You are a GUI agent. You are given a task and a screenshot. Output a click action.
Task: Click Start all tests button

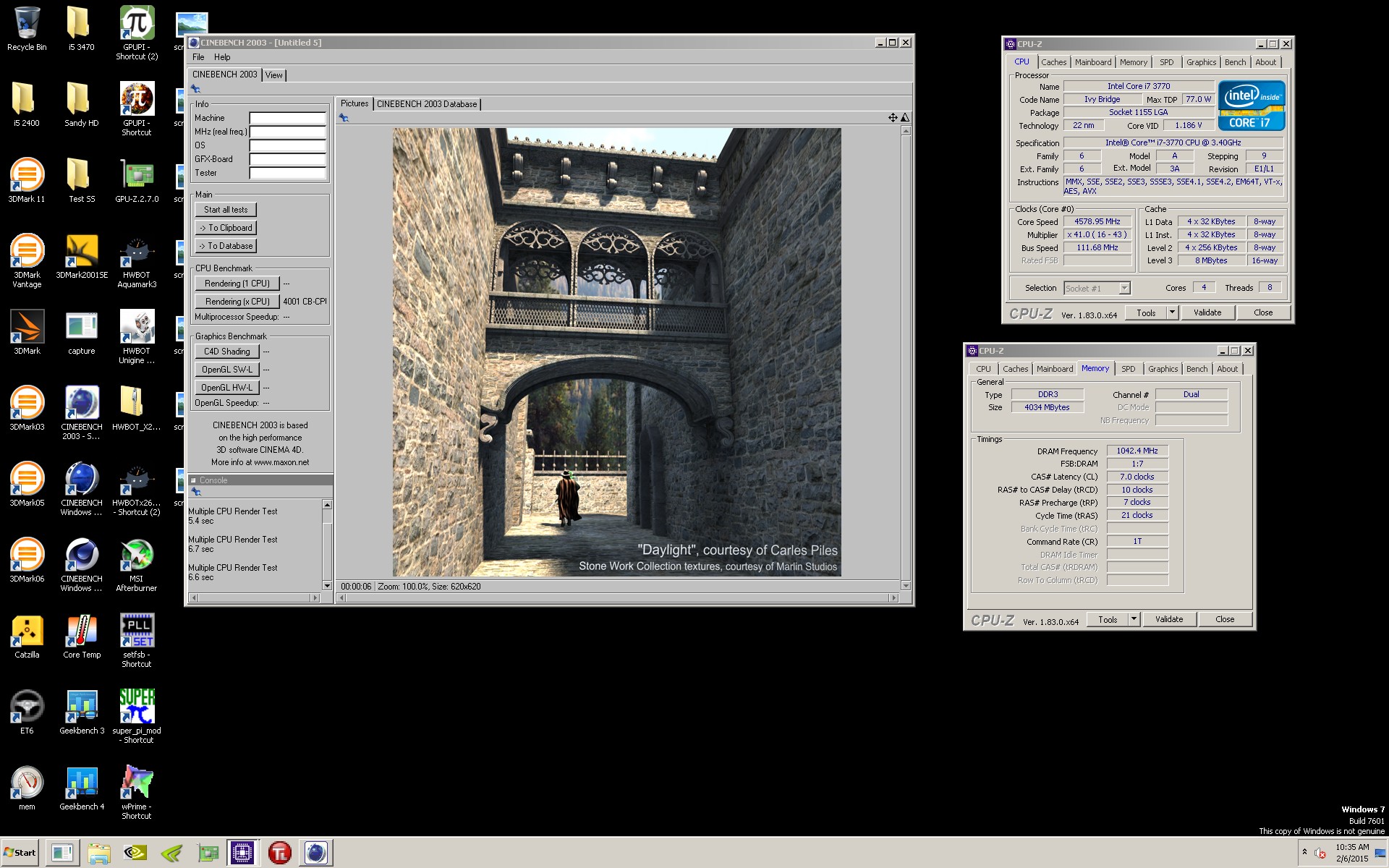click(226, 210)
